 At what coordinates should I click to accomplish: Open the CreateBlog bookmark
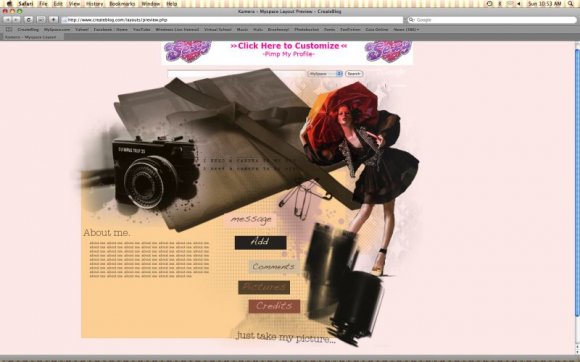28,29
